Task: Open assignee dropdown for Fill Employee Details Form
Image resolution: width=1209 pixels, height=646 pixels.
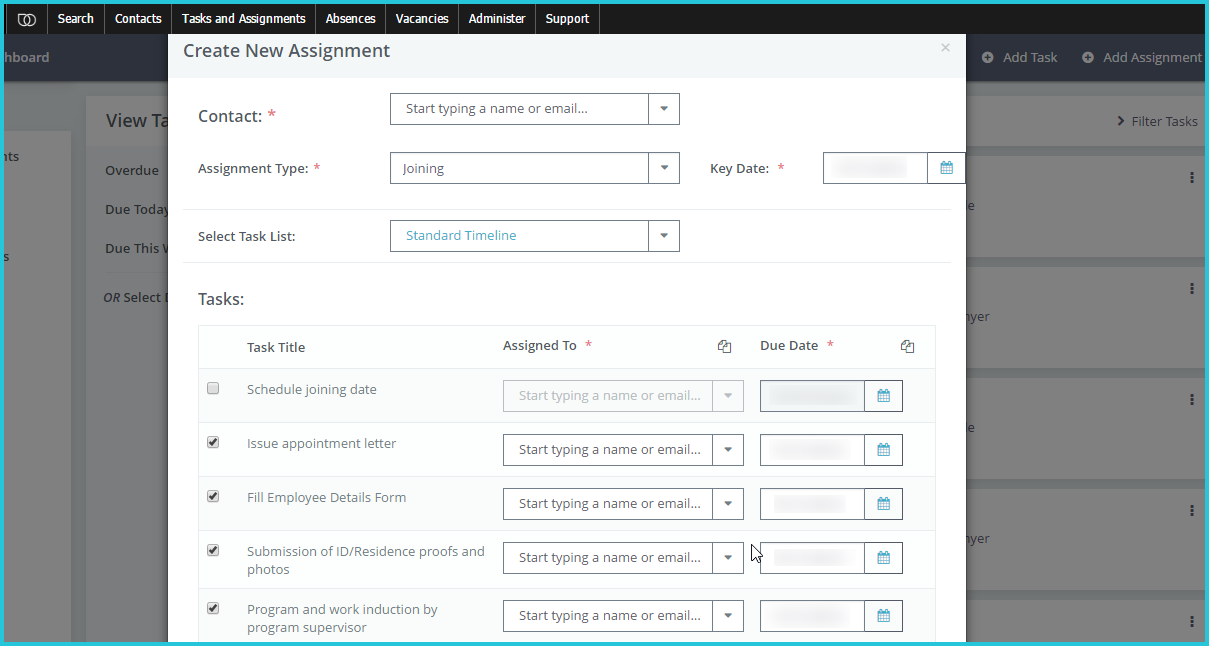Action: [x=728, y=504]
